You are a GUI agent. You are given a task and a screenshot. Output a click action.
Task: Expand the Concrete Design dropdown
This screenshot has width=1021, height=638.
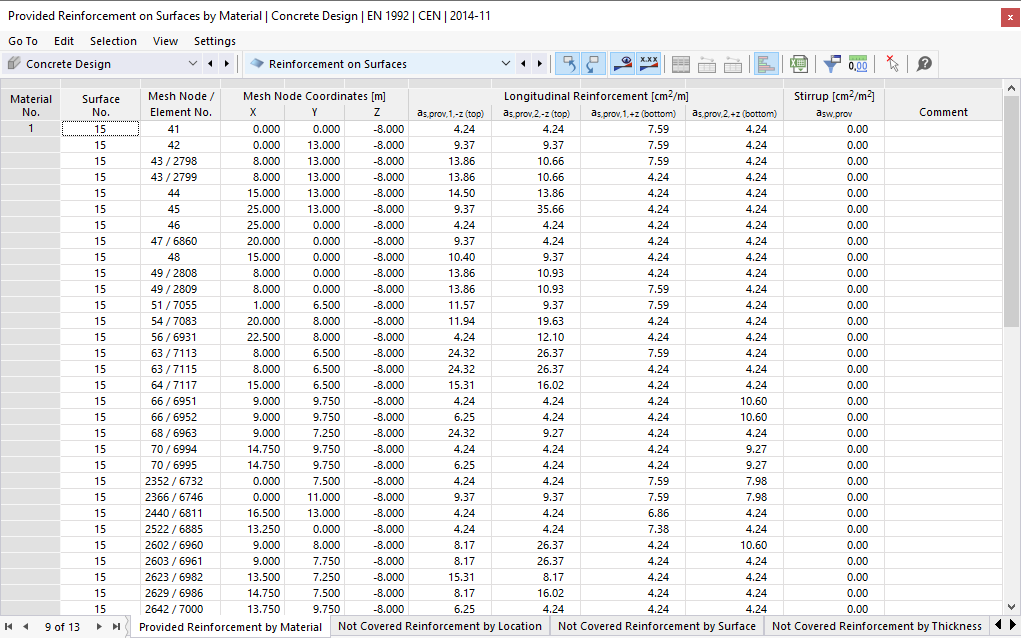pyautogui.click(x=192, y=64)
